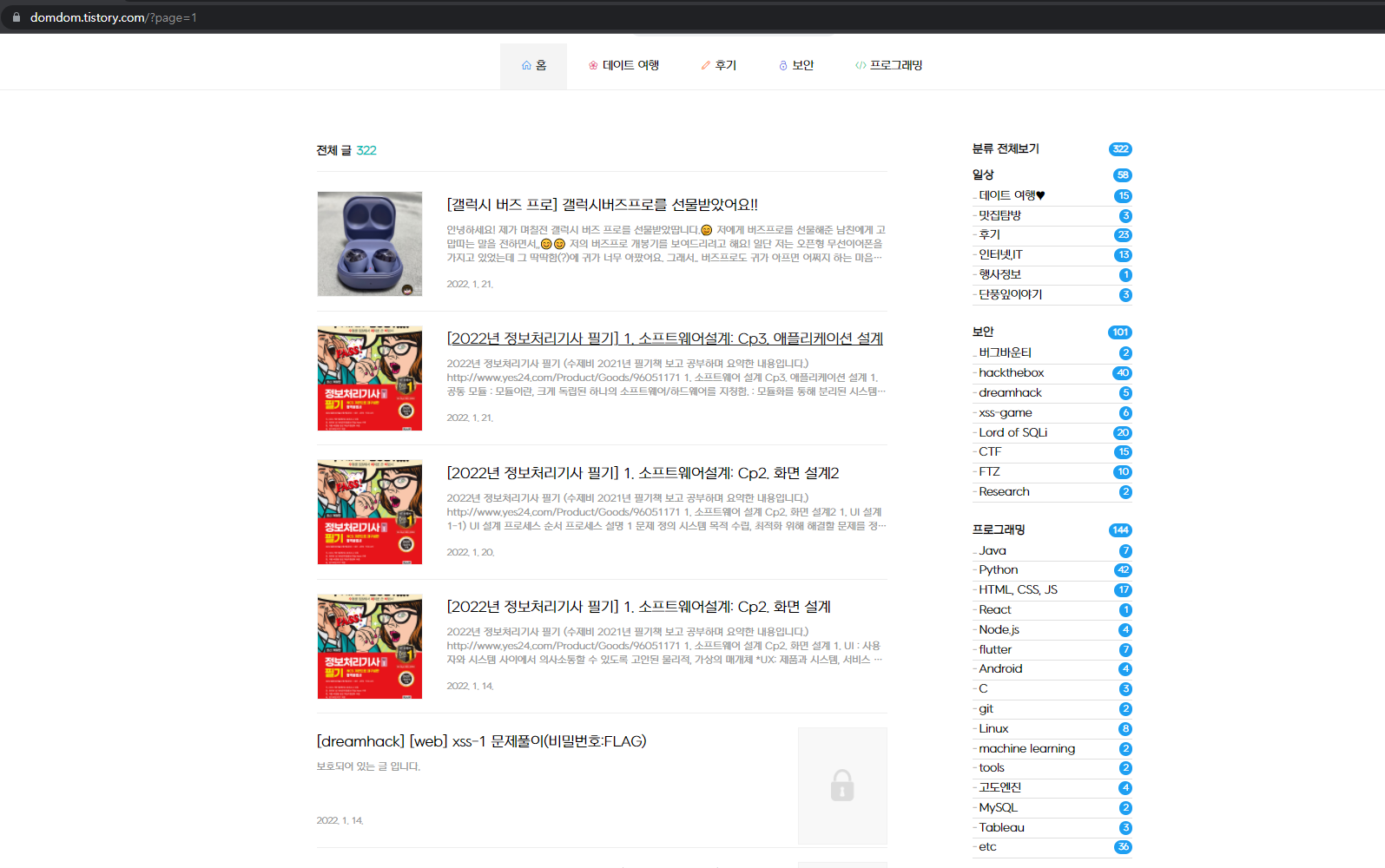Open the HTML, CSS, JS subcategory

[x=1019, y=590]
